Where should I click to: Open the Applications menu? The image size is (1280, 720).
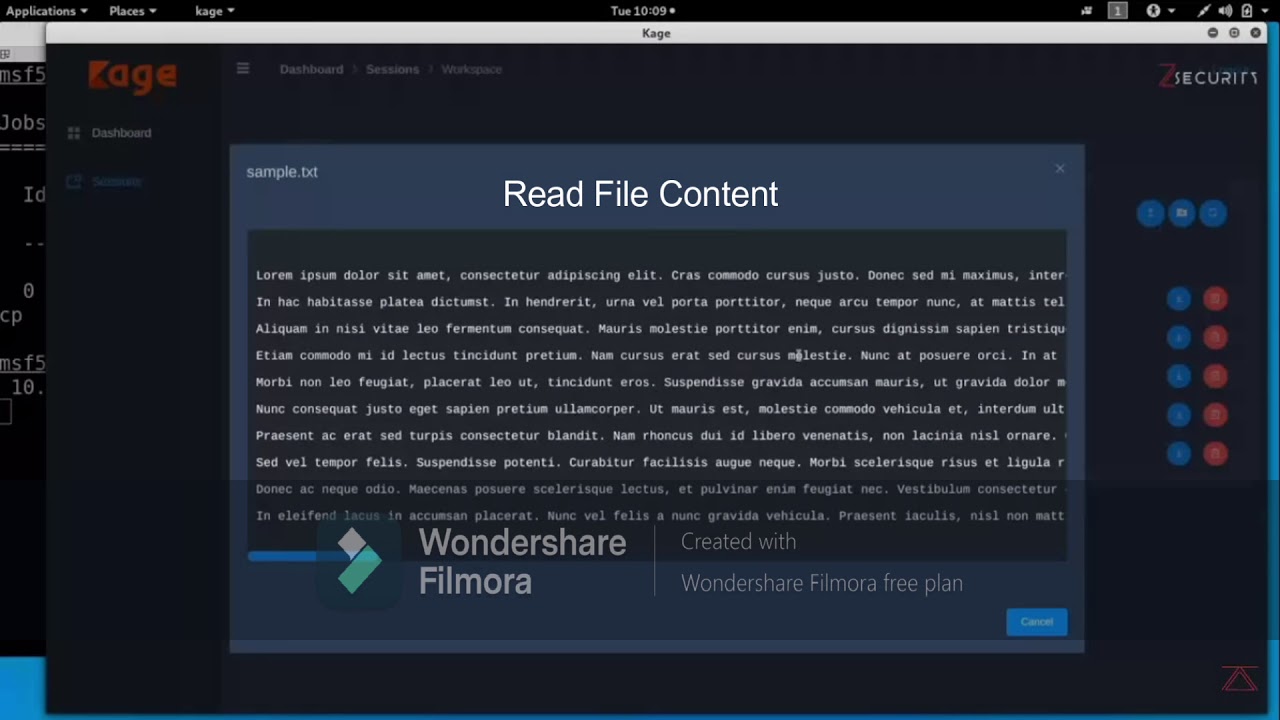(46, 11)
